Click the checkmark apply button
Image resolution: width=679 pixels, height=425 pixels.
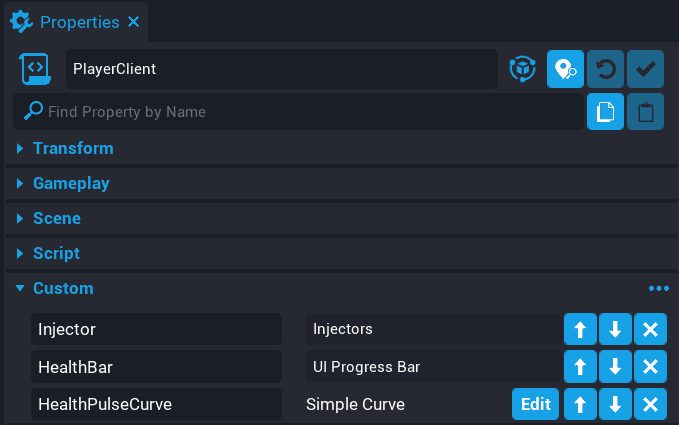pos(645,69)
